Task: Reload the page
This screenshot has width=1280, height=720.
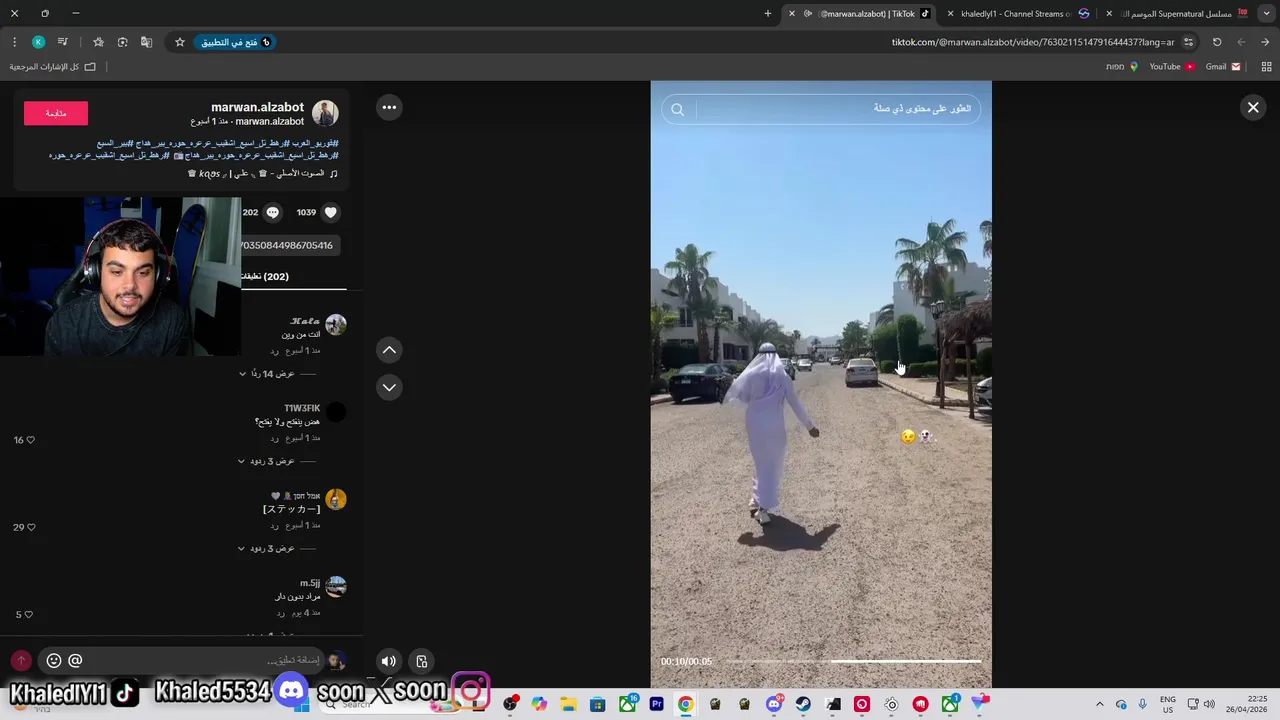Action: click(1217, 42)
